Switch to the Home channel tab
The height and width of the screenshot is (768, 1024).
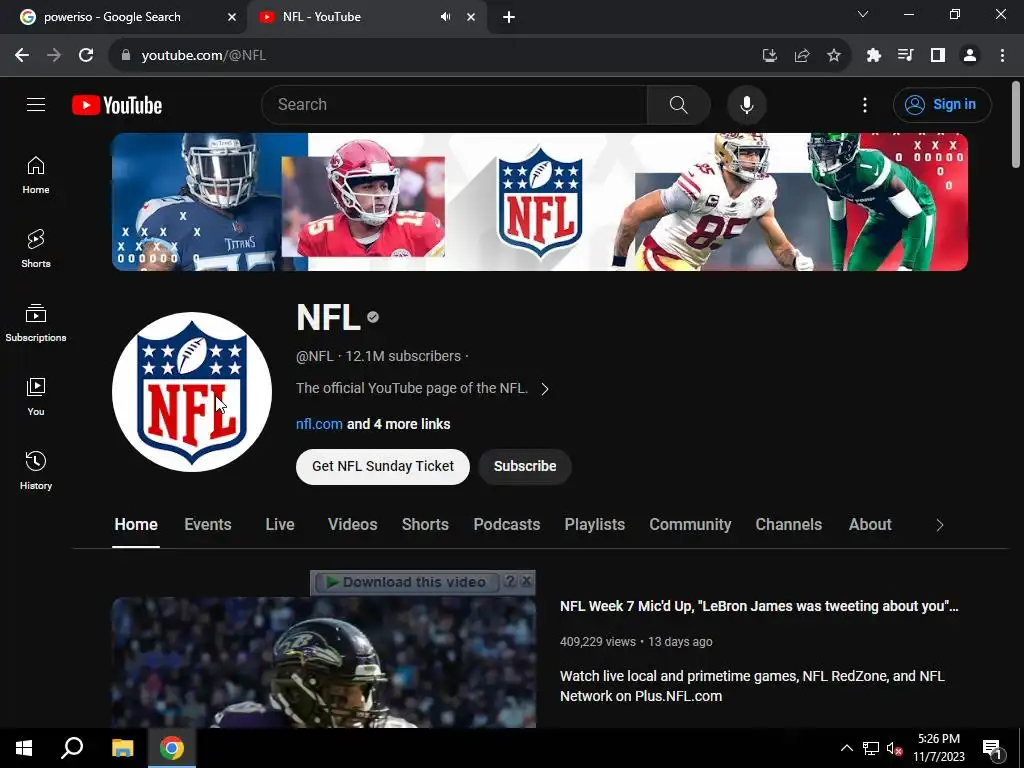[x=136, y=524]
